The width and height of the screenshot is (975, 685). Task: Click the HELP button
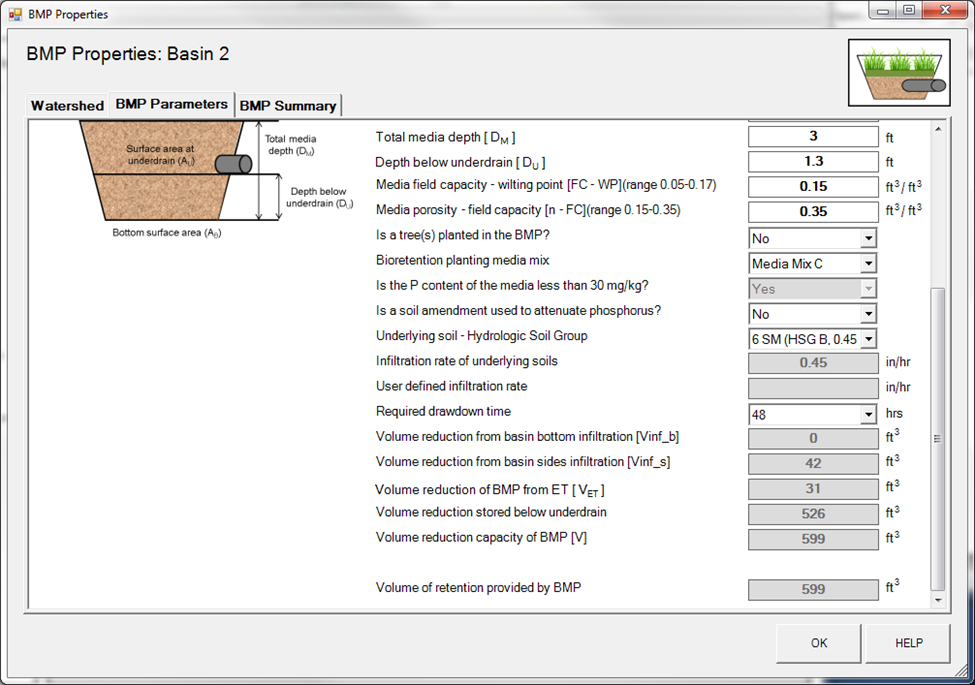tap(908, 643)
